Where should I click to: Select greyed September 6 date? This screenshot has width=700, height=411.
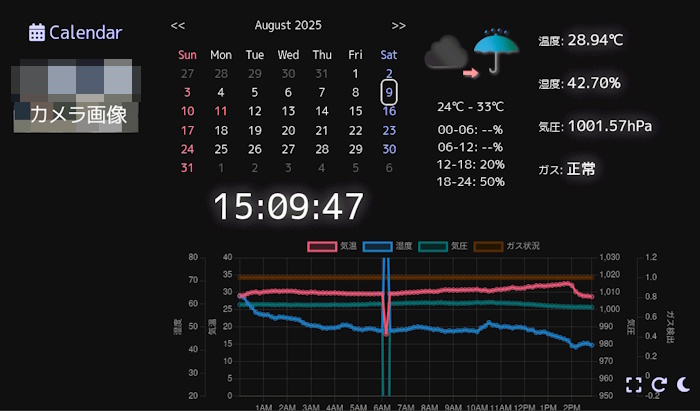(x=389, y=168)
